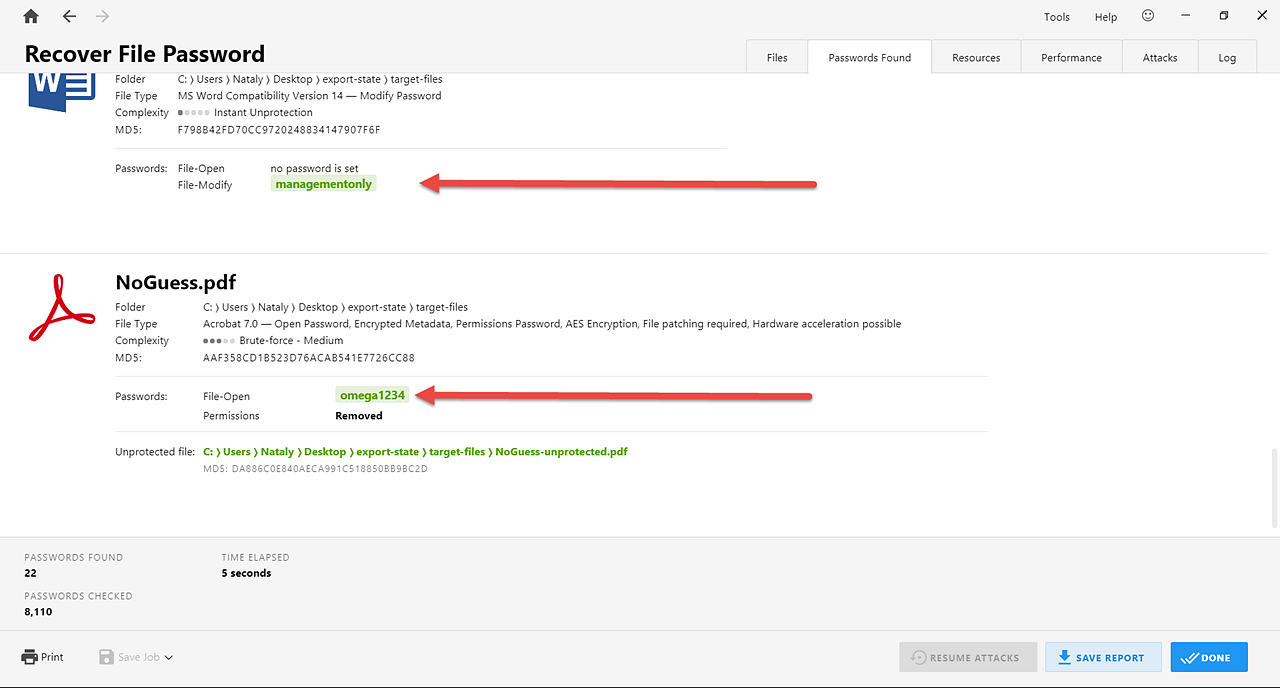Open the Save Job dropdown

[136, 657]
